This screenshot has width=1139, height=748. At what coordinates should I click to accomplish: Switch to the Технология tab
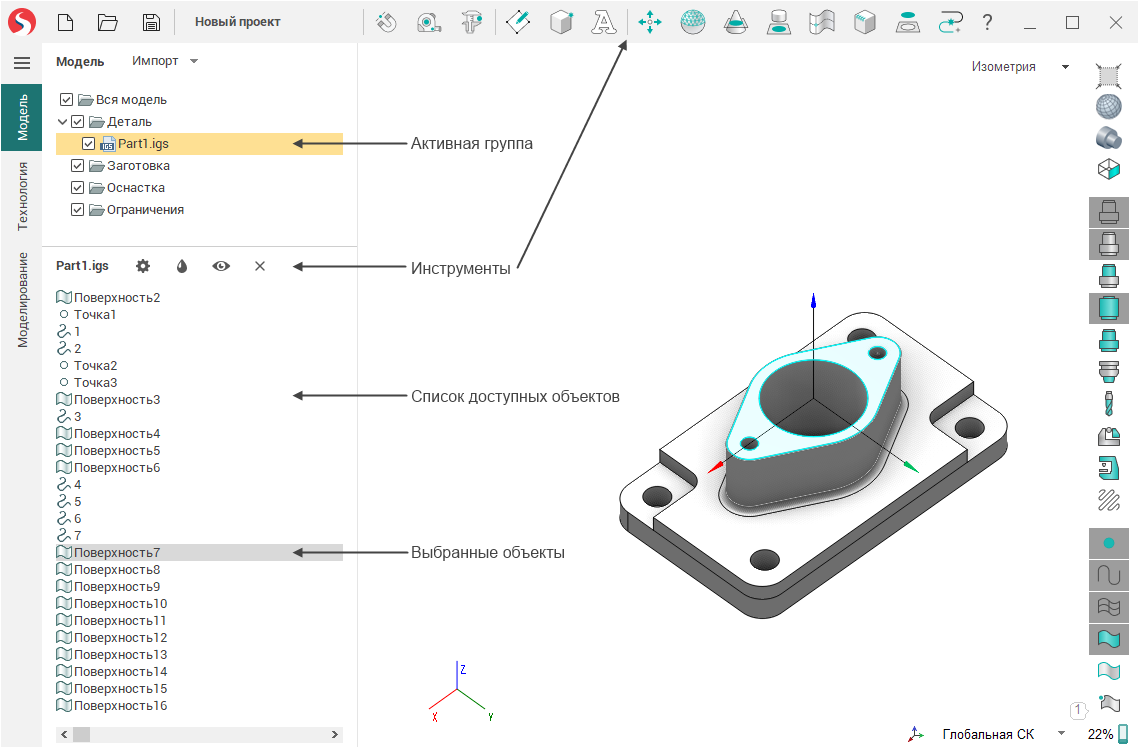pos(22,196)
